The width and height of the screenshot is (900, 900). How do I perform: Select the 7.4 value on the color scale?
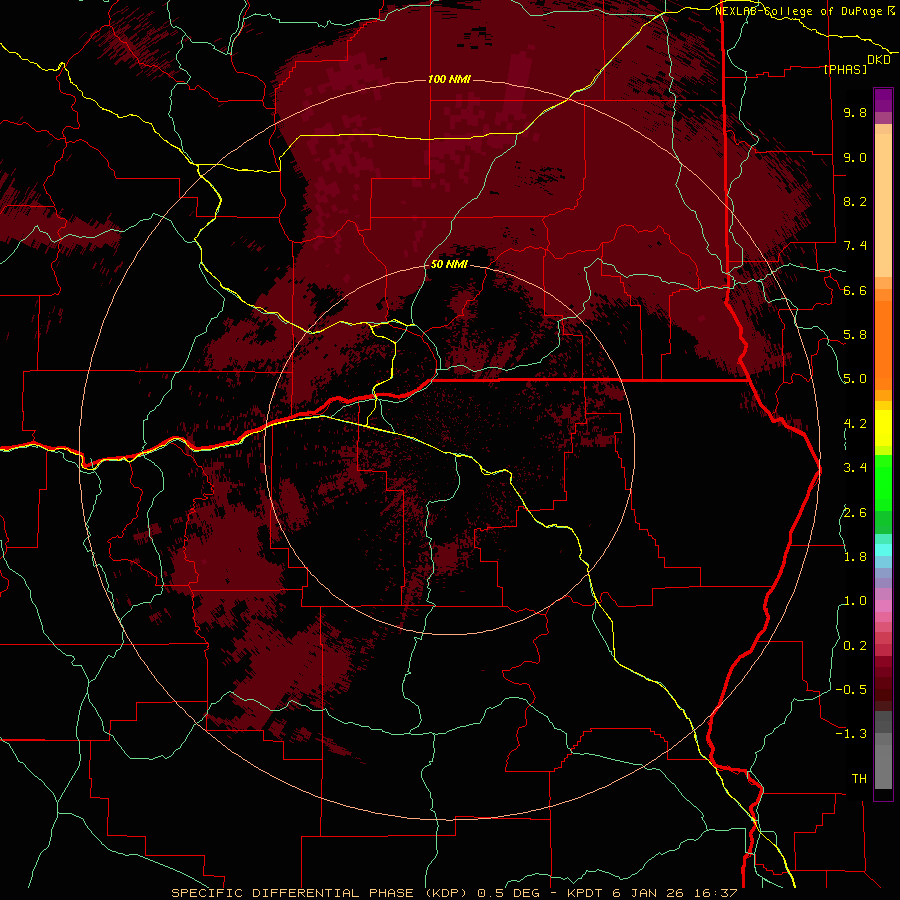855,246
